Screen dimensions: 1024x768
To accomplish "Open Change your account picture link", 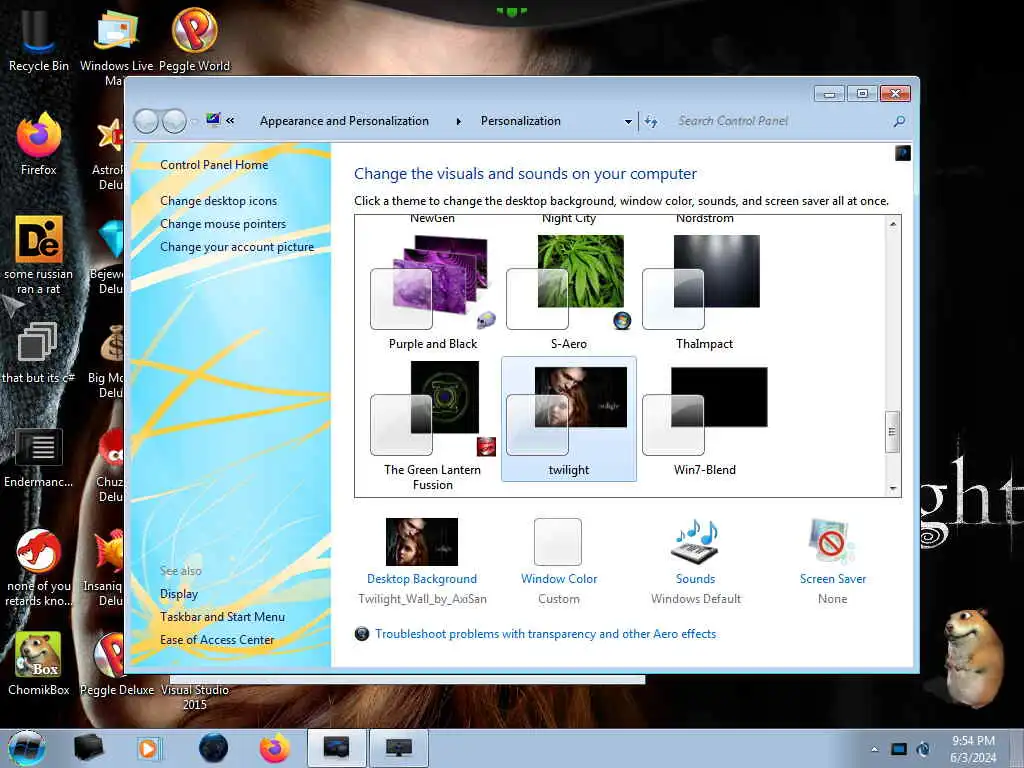I will pos(237,247).
